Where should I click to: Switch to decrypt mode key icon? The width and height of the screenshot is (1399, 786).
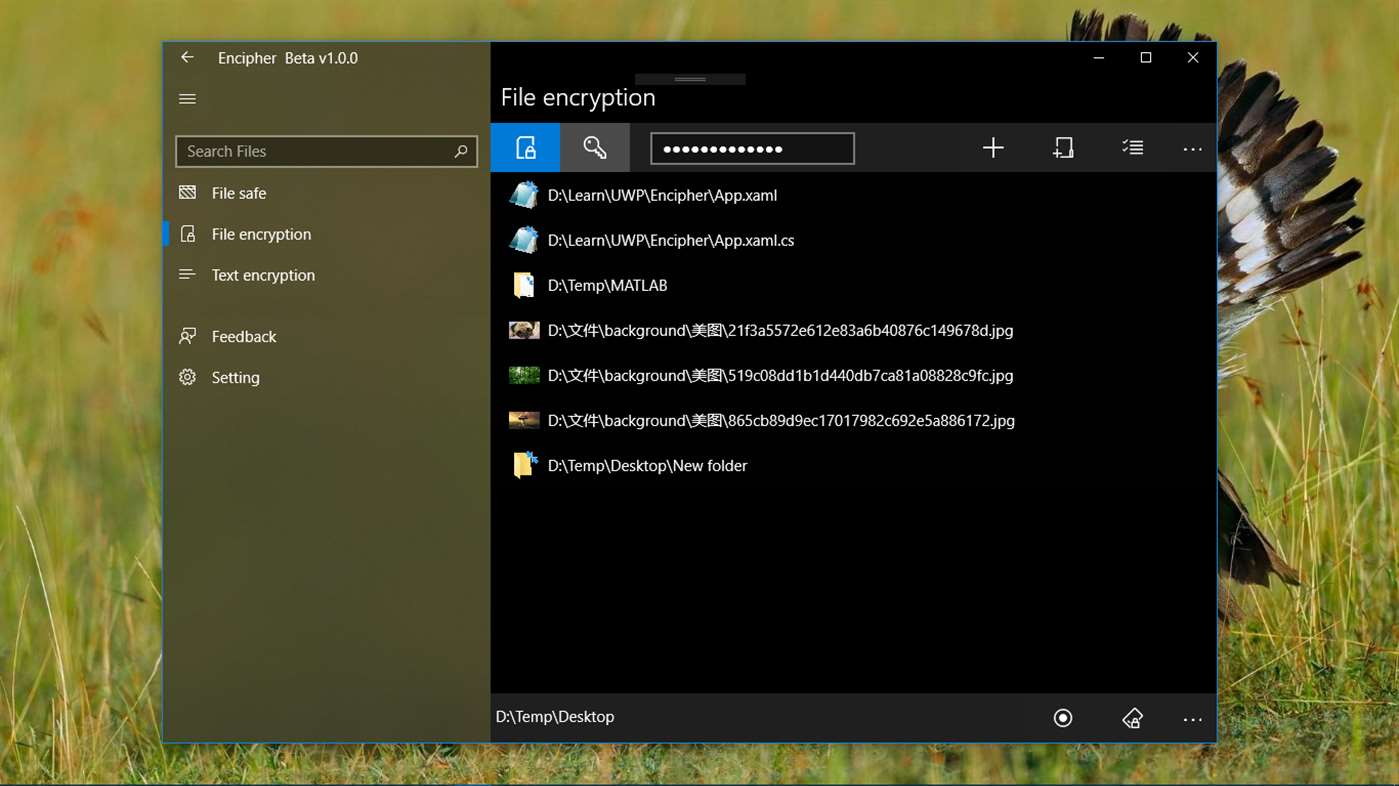[595, 148]
